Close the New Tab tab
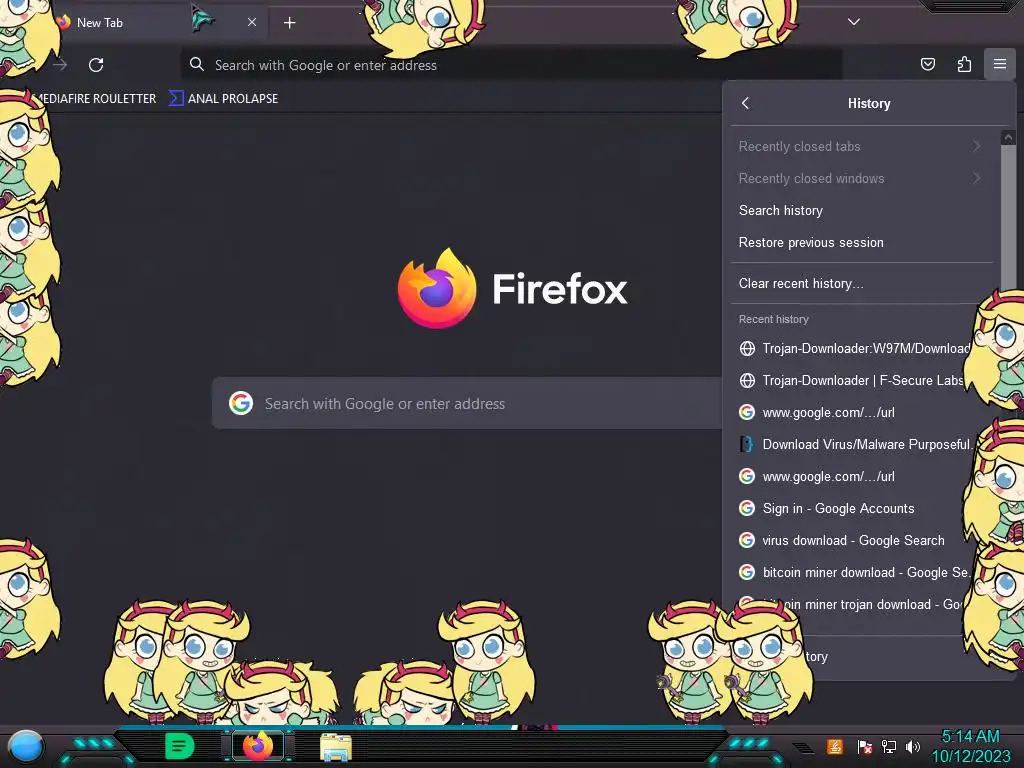Viewport: 1024px width, 768px height. 252,22
